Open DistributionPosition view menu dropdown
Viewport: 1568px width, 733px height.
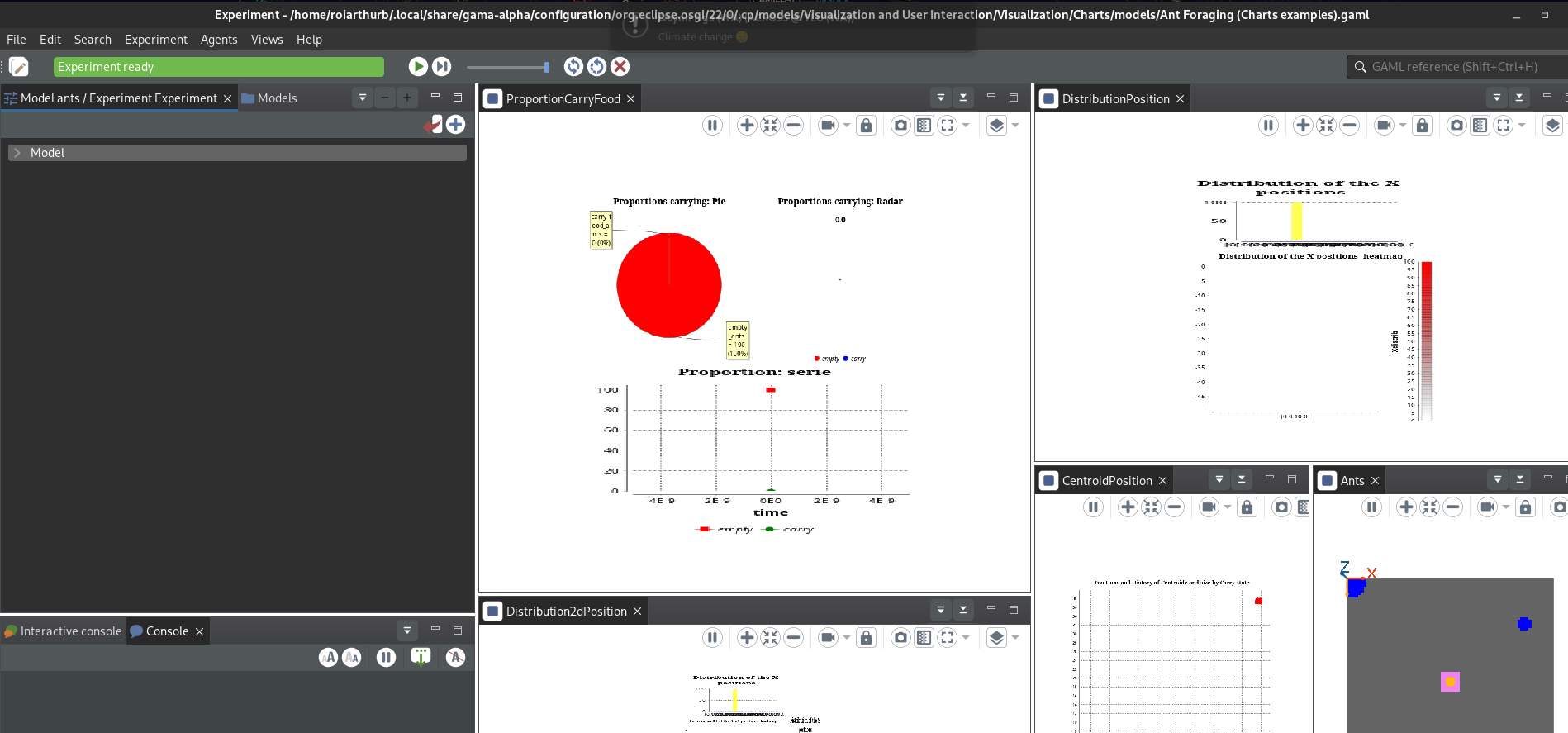tap(1496, 98)
